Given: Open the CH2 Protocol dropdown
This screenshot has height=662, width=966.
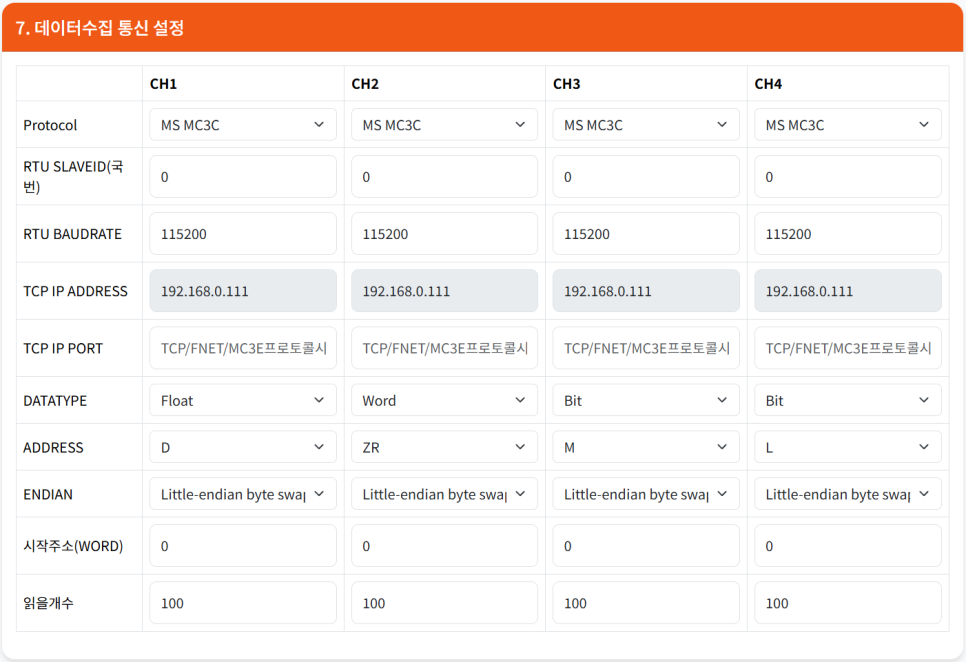Looking at the screenshot, I should click(x=444, y=124).
